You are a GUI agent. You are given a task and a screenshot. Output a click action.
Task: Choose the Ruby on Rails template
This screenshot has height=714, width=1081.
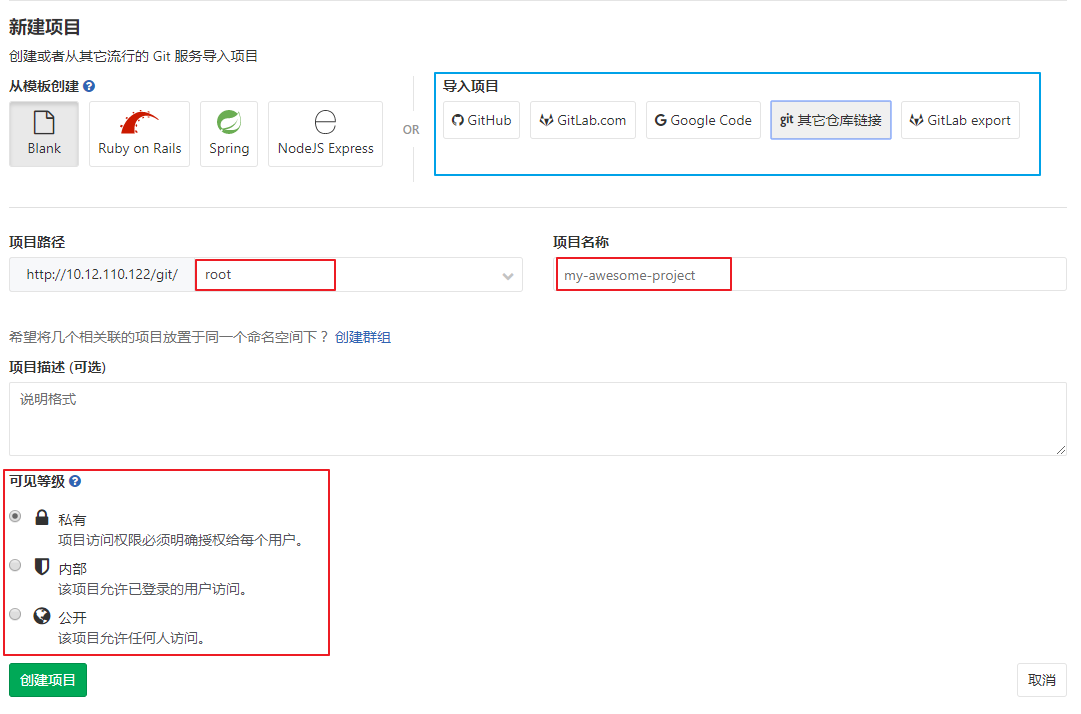point(139,124)
